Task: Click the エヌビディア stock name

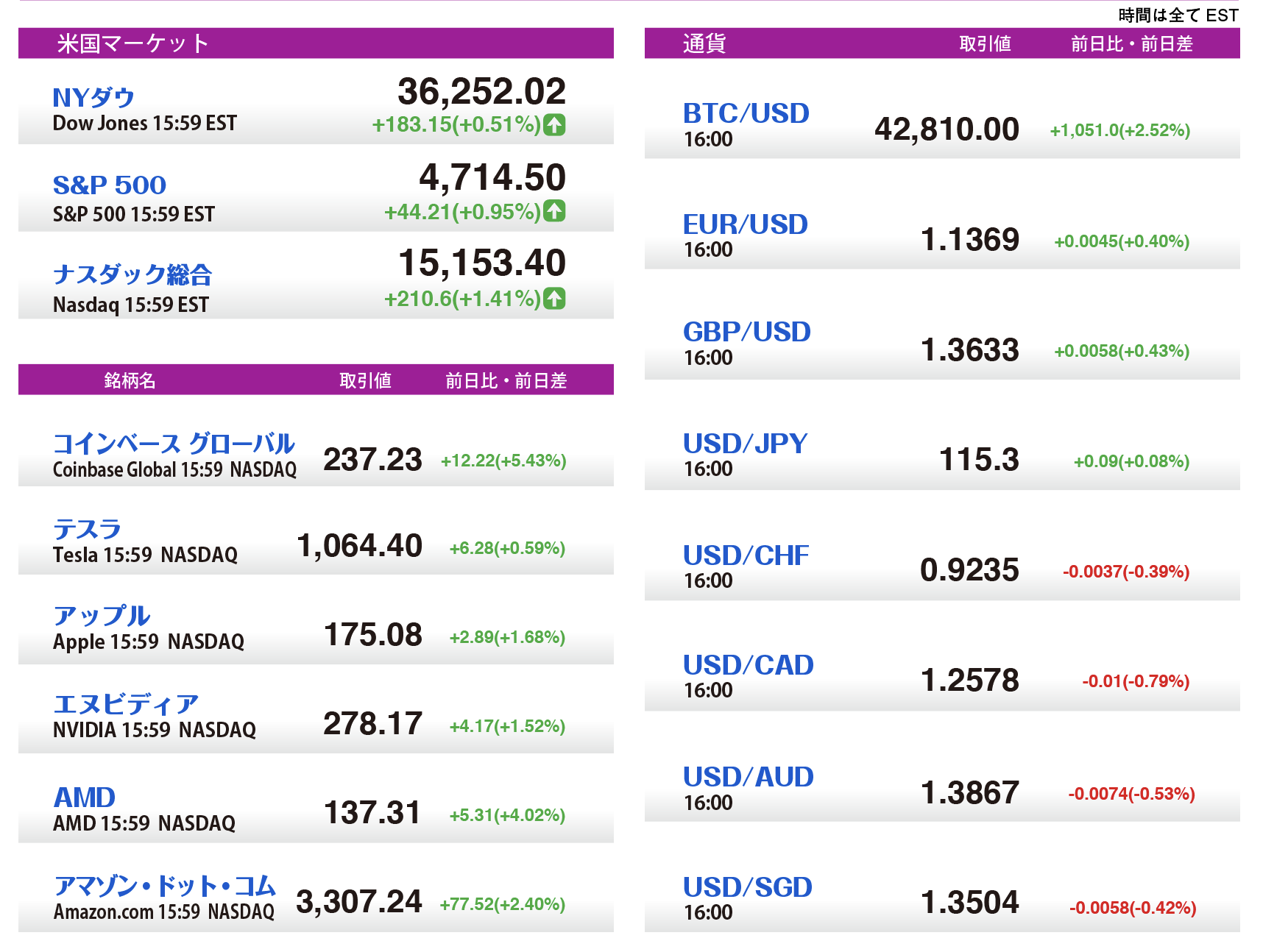Action: [x=126, y=704]
